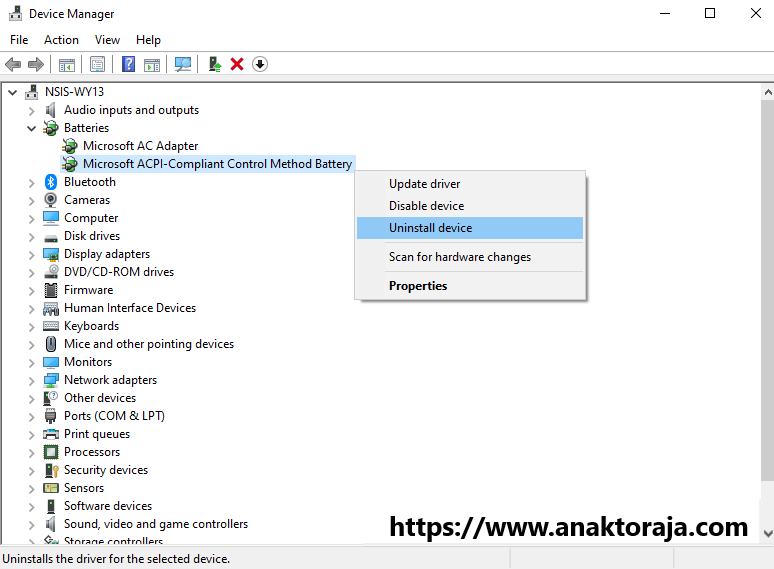Select Microsoft AC Adapter tree item
The image size is (774, 569).
coord(140,146)
